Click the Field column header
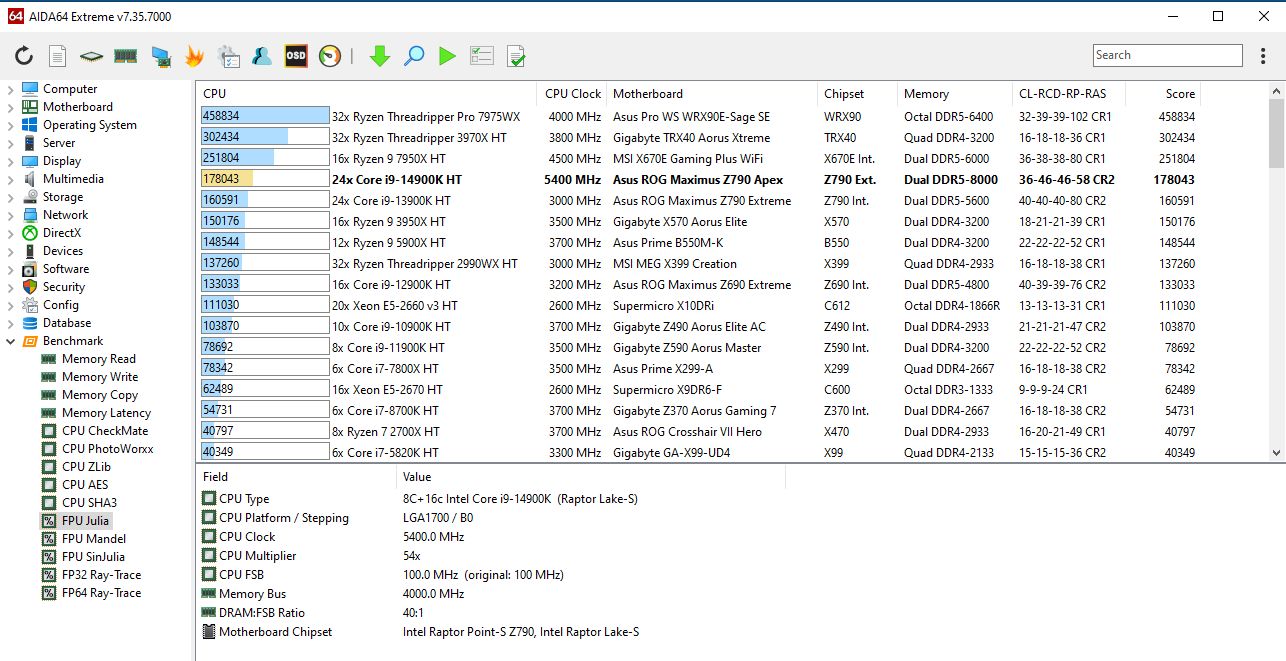Image resolution: width=1286 pixels, height=661 pixels. click(295, 477)
